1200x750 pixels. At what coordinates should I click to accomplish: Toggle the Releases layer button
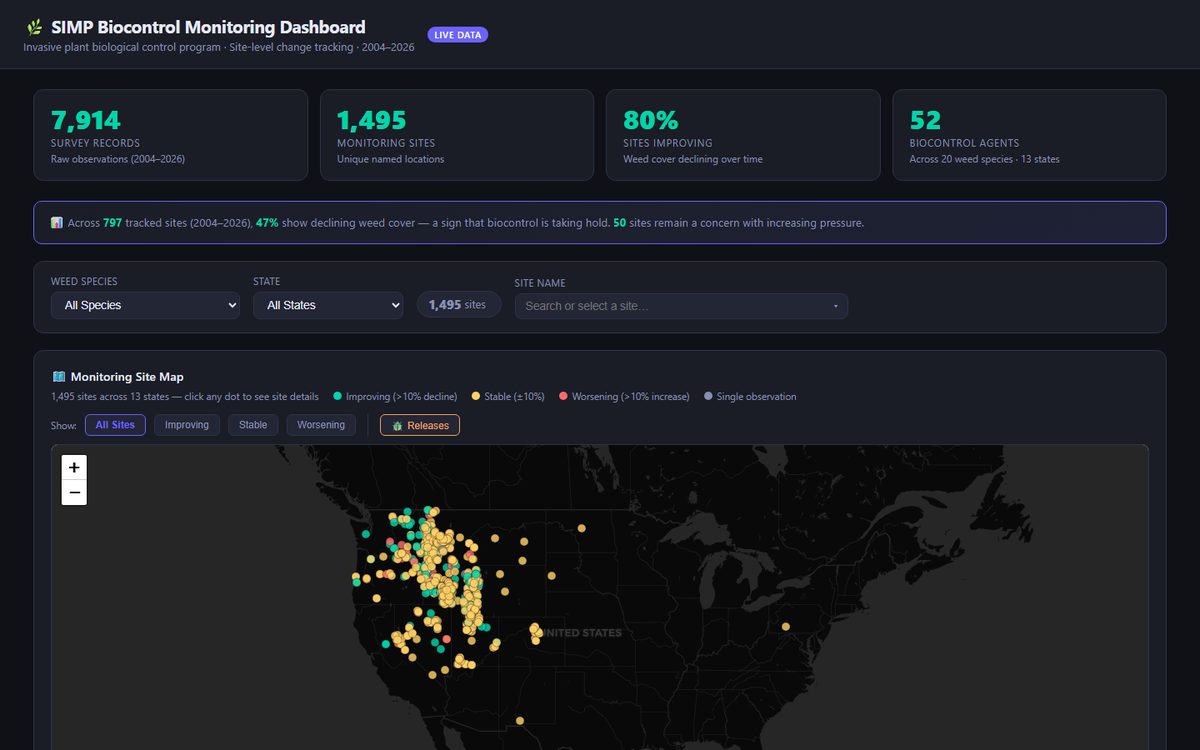pos(420,425)
